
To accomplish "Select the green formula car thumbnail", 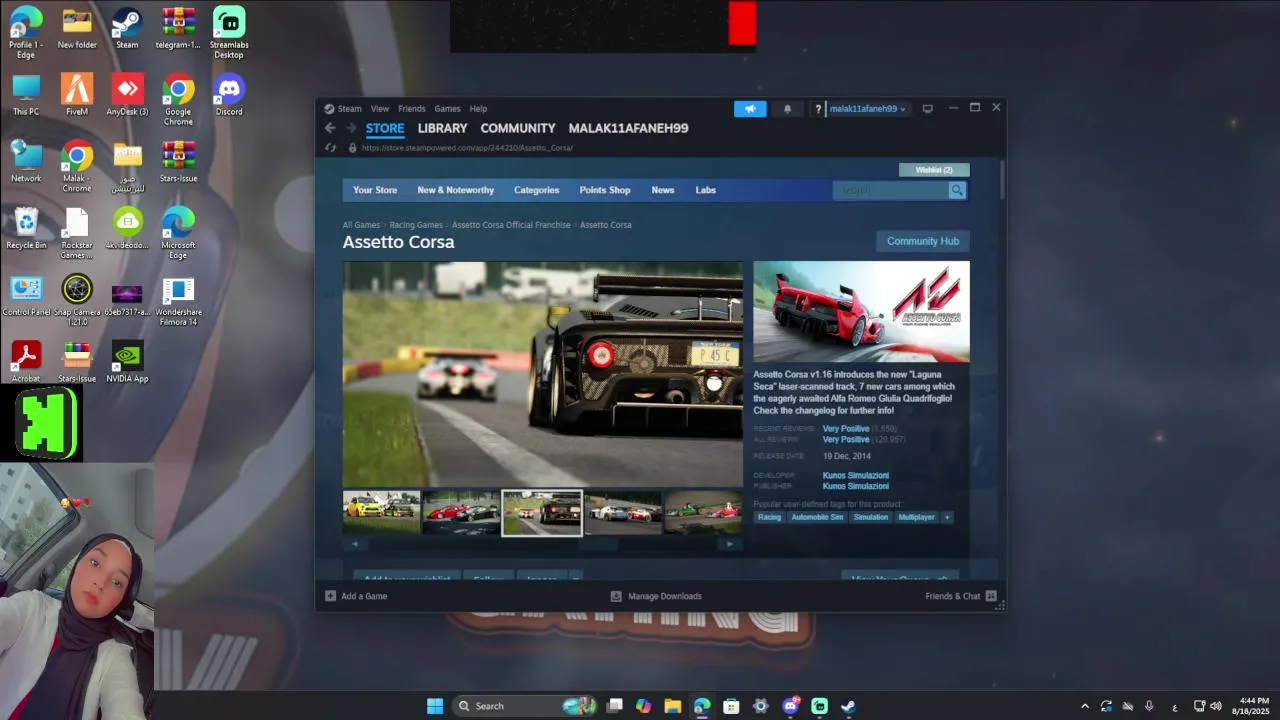I will click(x=703, y=512).
